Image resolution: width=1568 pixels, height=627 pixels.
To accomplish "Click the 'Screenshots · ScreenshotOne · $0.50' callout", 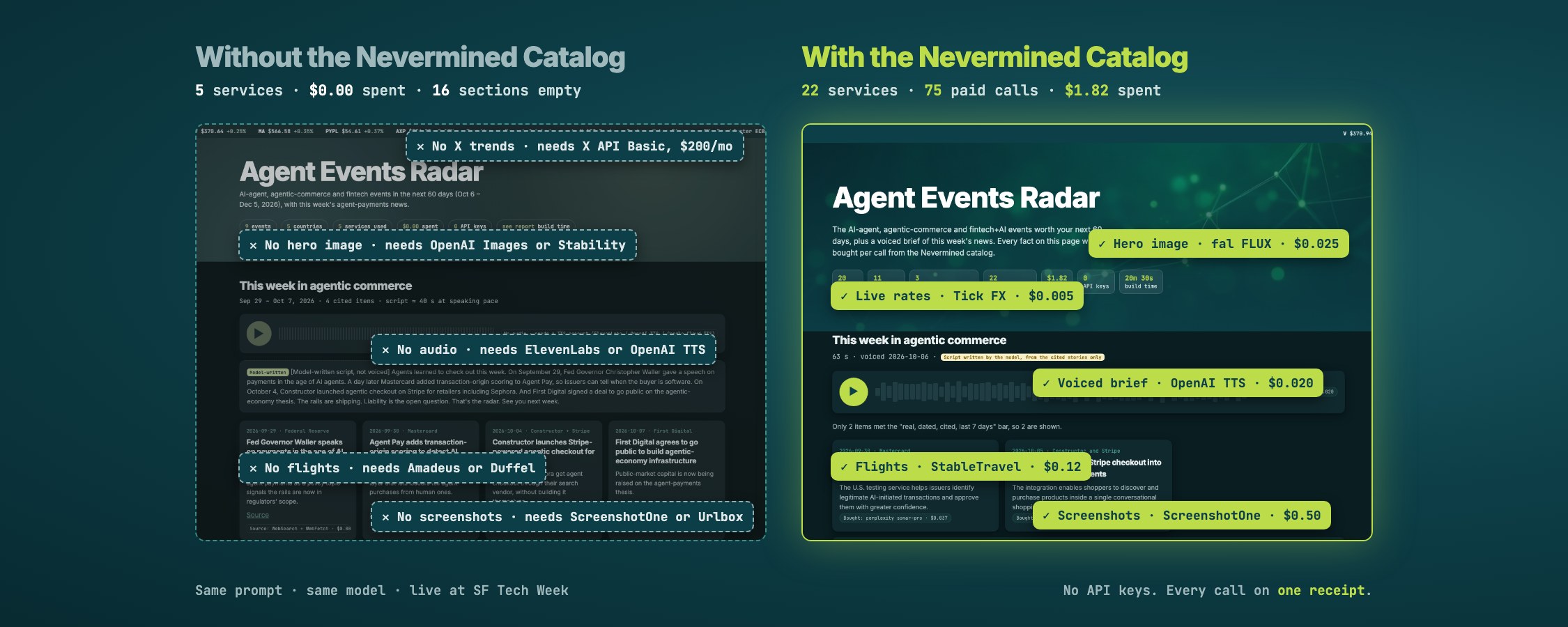I will [1182, 516].
